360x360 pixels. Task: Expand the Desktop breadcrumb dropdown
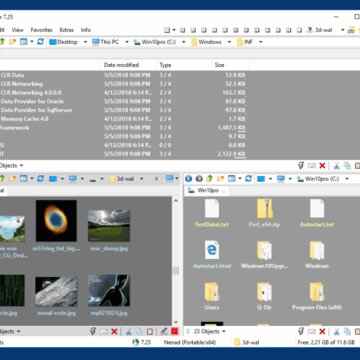85,42
